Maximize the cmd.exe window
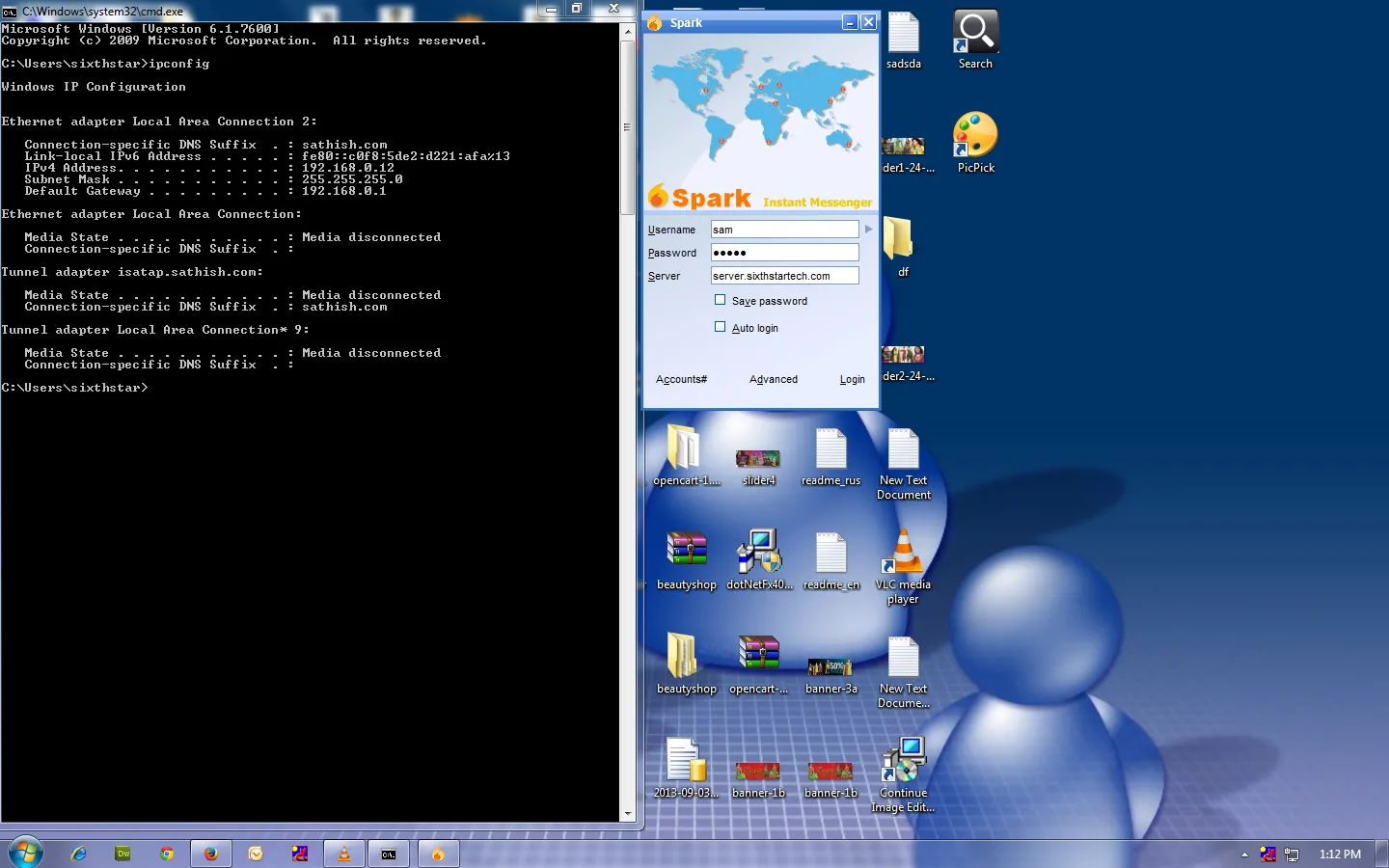 pyautogui.click(x=576, y=9)
